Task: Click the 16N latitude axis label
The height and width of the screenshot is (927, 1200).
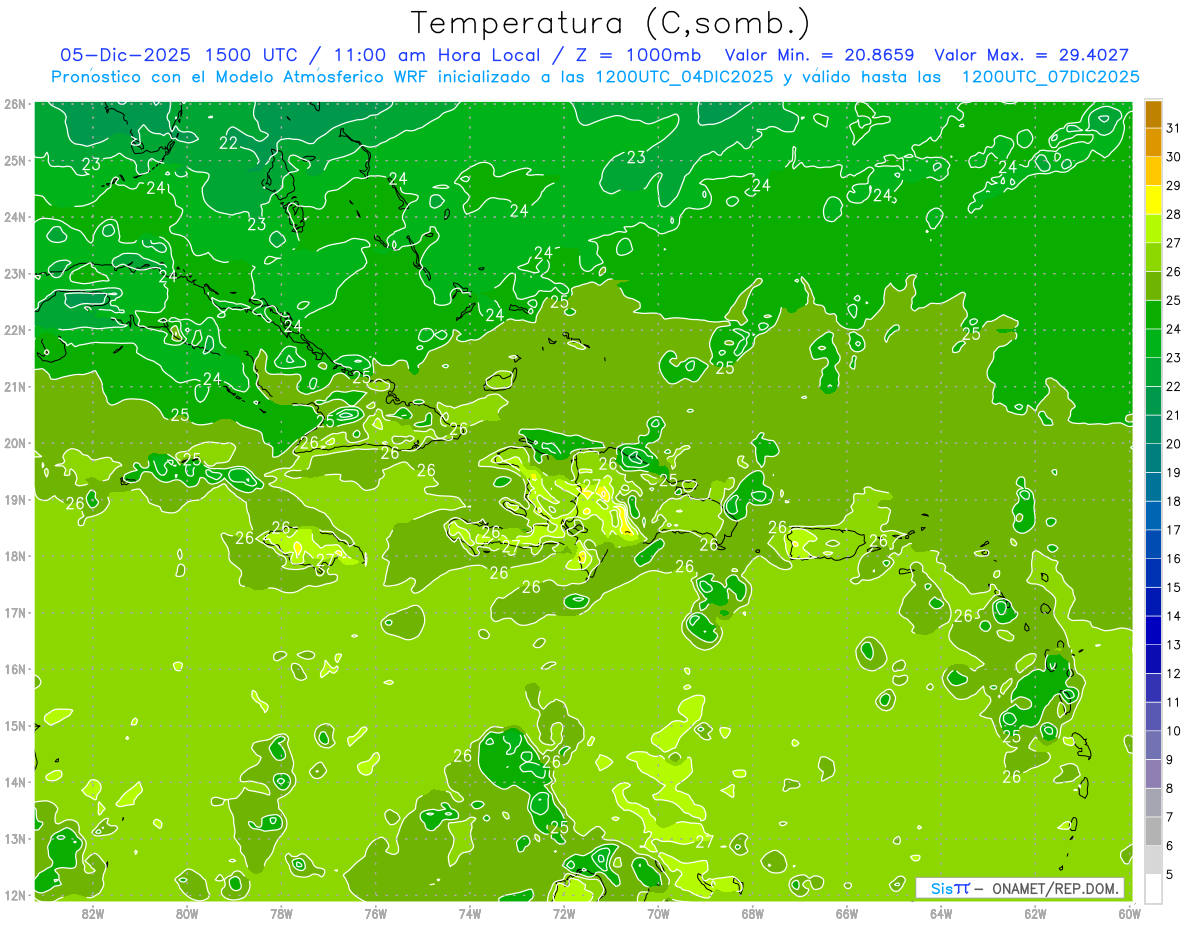Action: tap(14, 669)
